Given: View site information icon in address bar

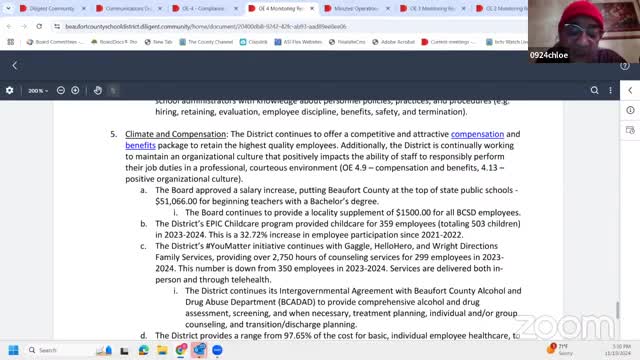Looking at the screenshot, I should click(57, 26).
